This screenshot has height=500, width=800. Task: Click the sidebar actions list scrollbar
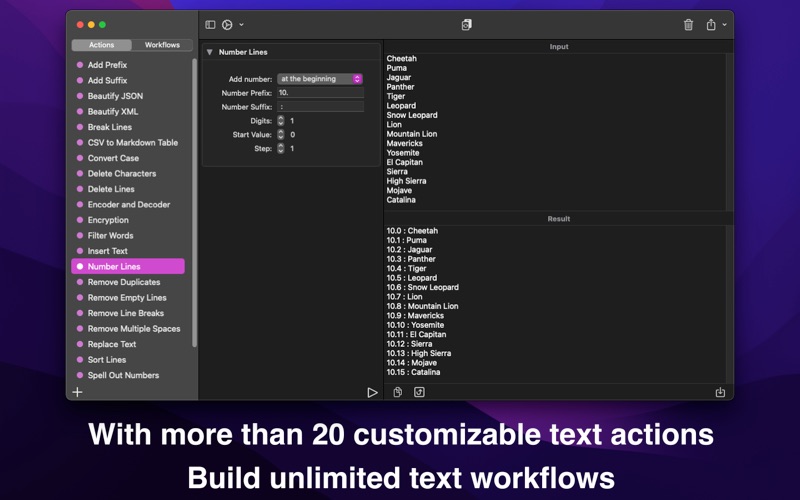(194, 203)
